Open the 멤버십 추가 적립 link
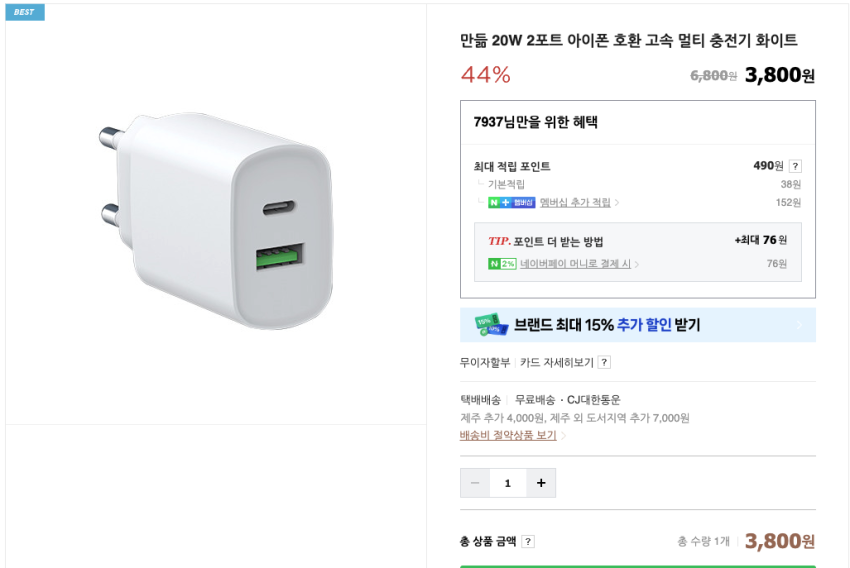850x568 pixels. [575, 203]
